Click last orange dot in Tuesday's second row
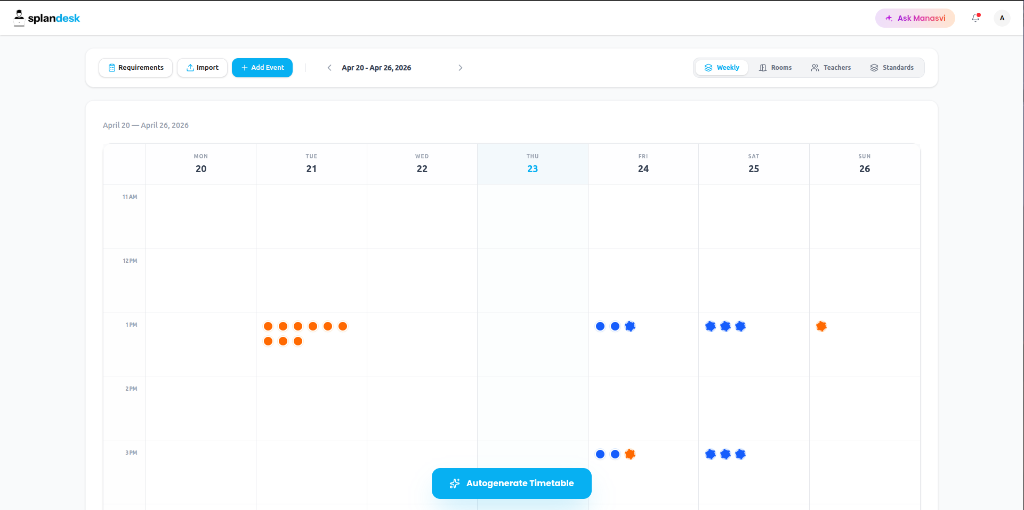 (x=298, y=341)
